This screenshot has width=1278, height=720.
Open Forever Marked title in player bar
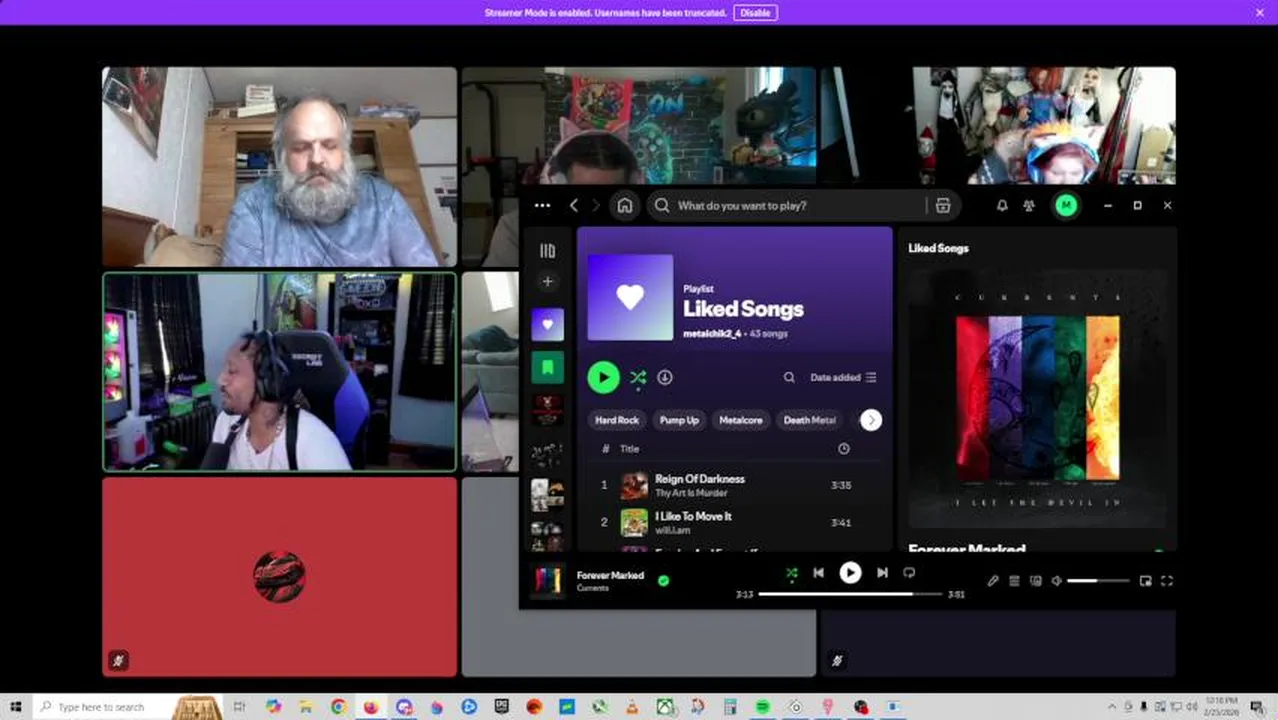(x=610, y=575)
